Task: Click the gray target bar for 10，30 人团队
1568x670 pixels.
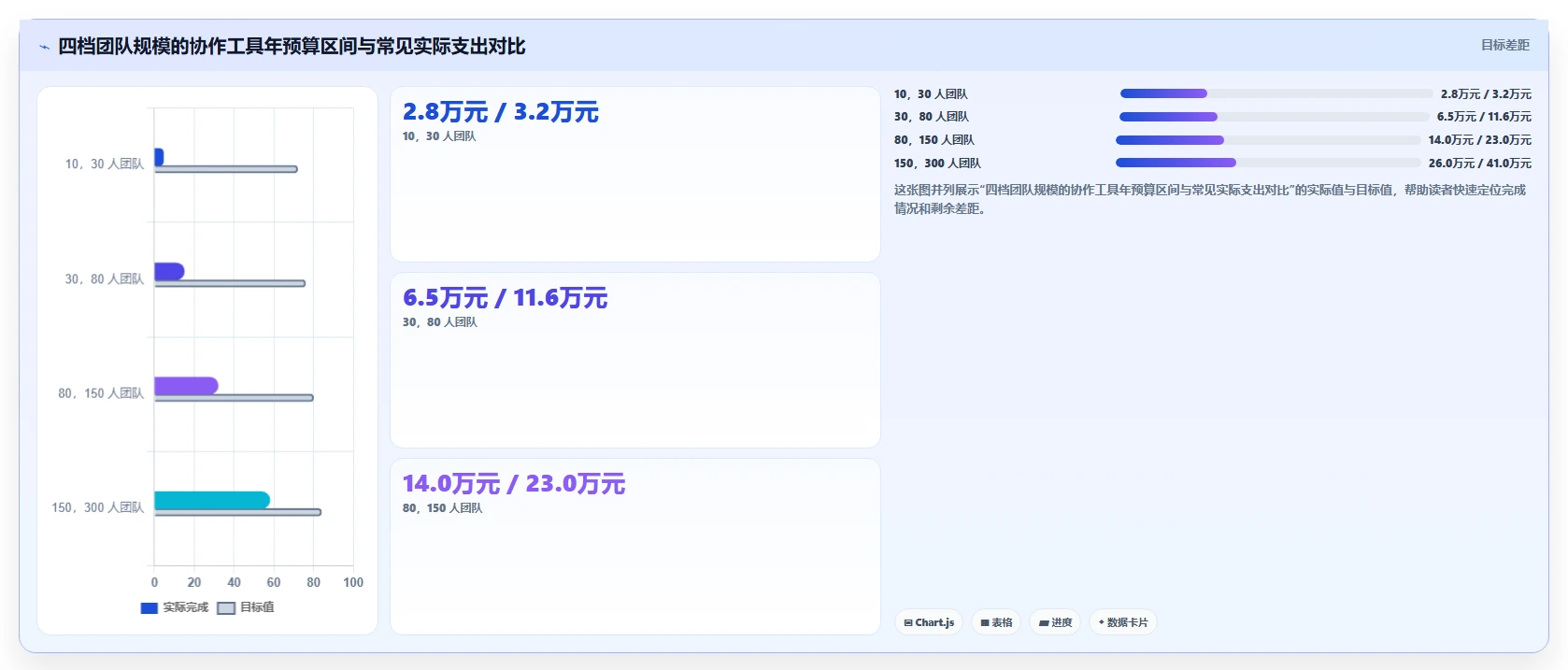Action: (x=226, y=169)
